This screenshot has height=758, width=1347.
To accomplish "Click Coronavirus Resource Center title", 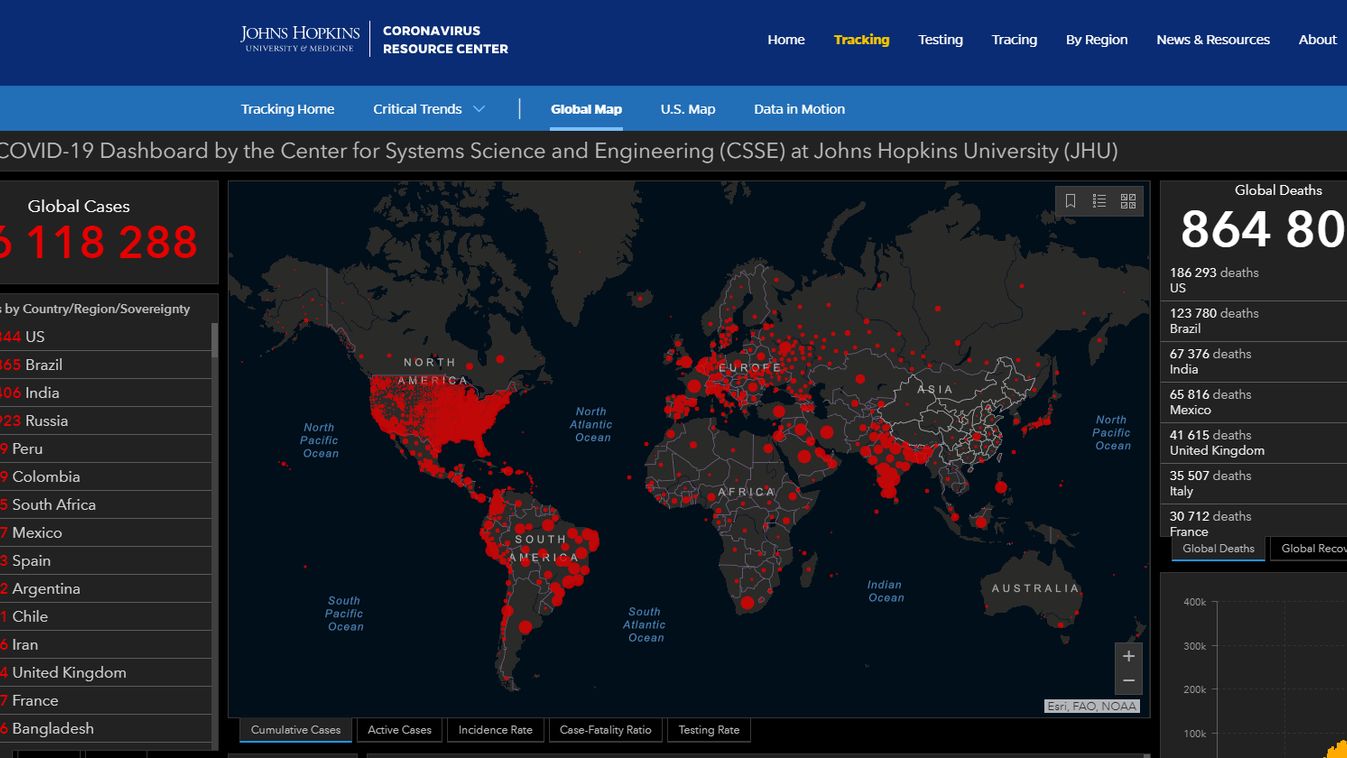I will click(445, 40).
